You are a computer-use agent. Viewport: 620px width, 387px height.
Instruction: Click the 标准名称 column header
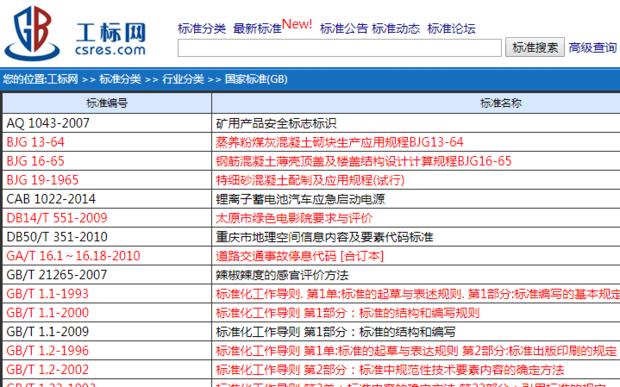pyautogui.click(x=501, y=103)
